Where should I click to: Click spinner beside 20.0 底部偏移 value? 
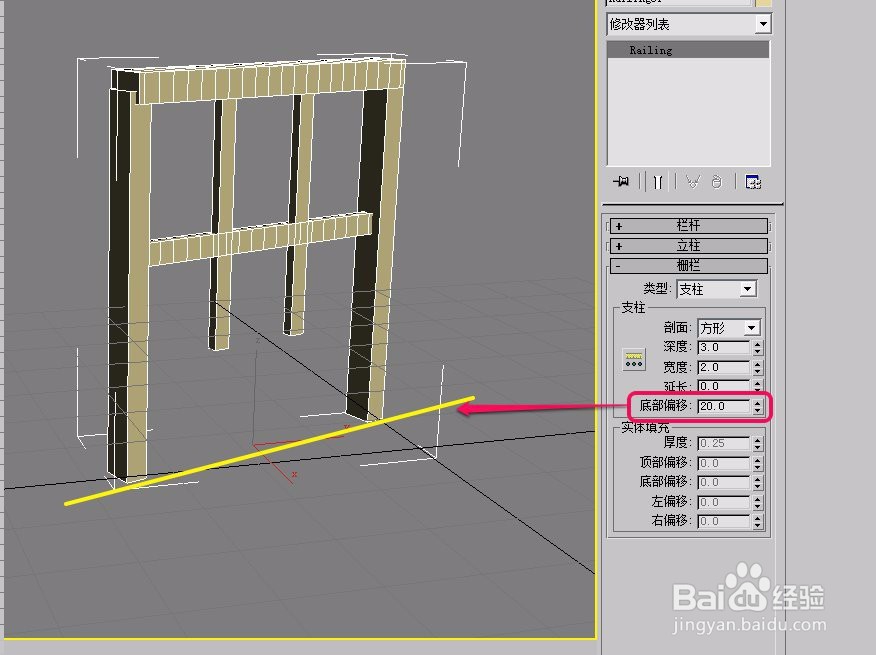758,407
